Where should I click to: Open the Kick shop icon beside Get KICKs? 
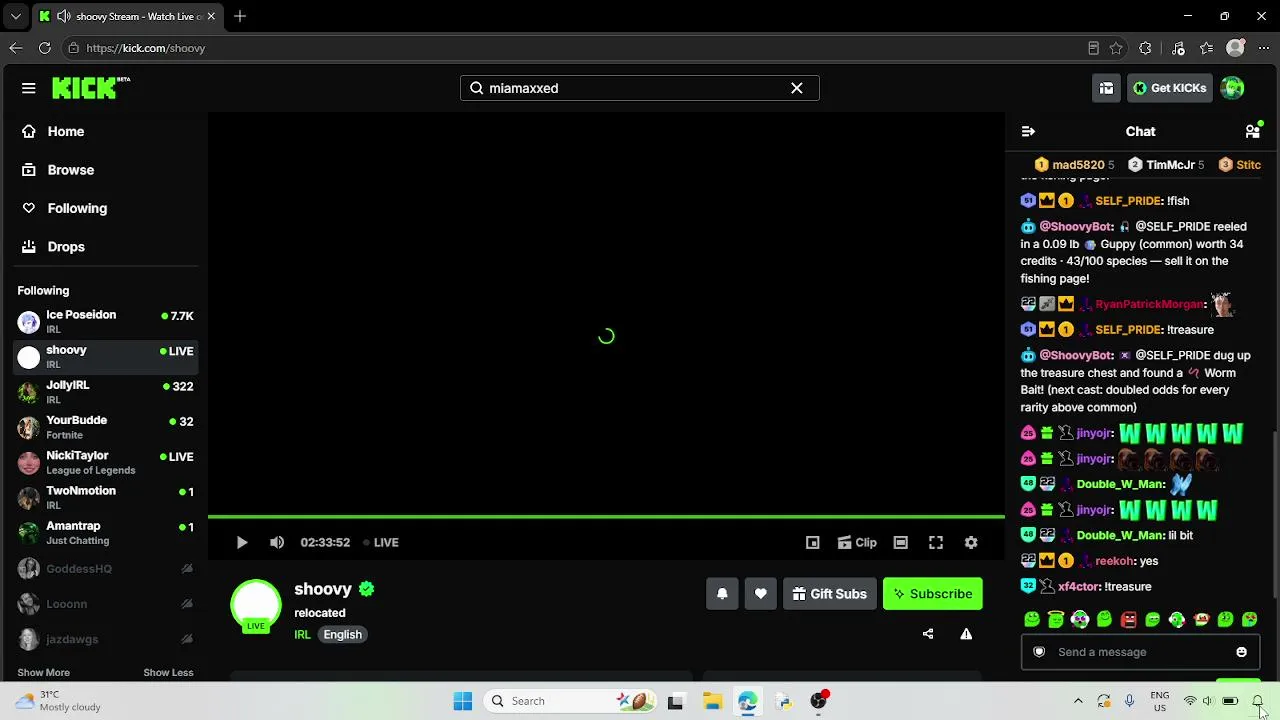click(1106, 88)
